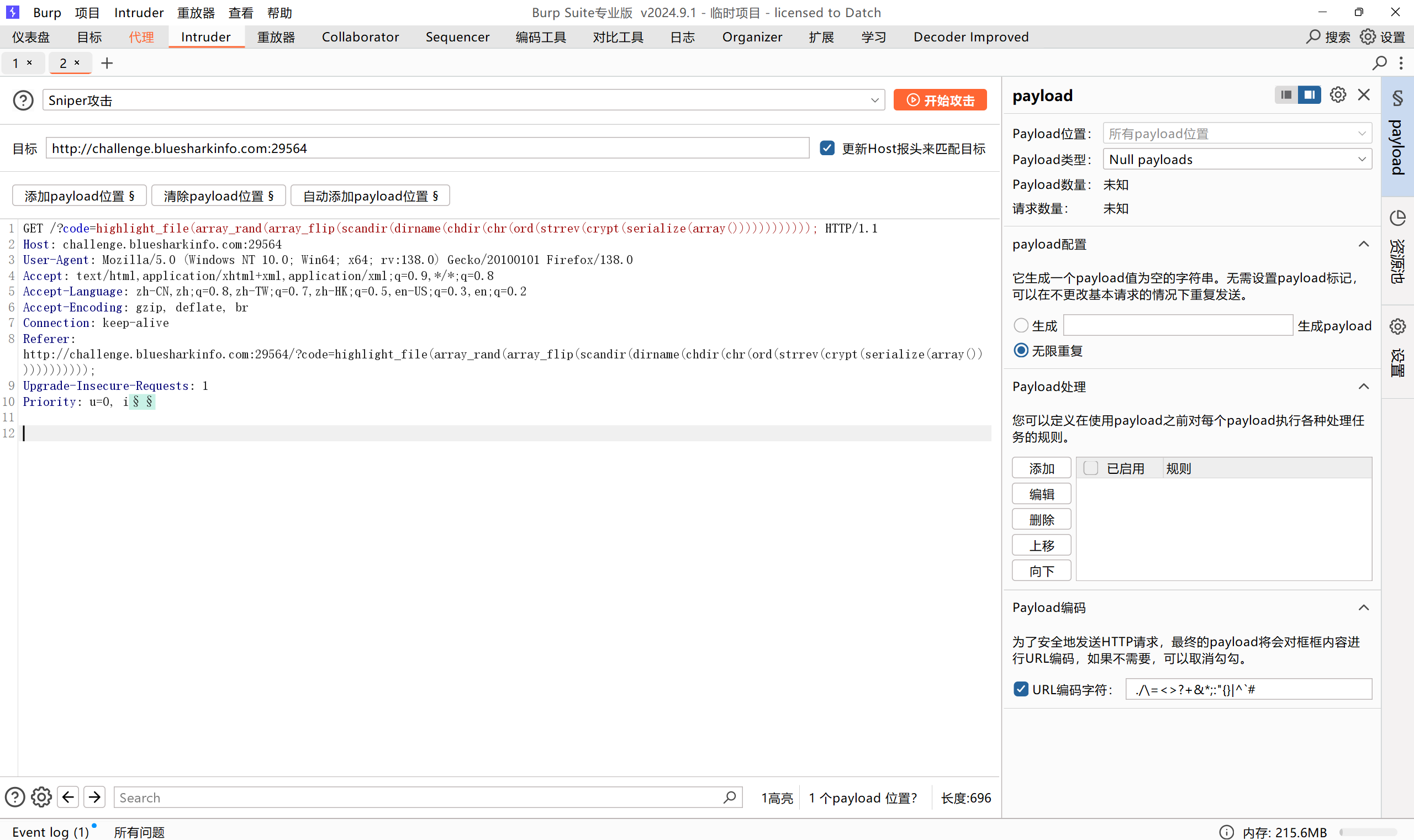The width and height of the screenshot is (1414, 840).
Task: Collapse the payload配置 section chevron
Action: (x=1364, y=244)
